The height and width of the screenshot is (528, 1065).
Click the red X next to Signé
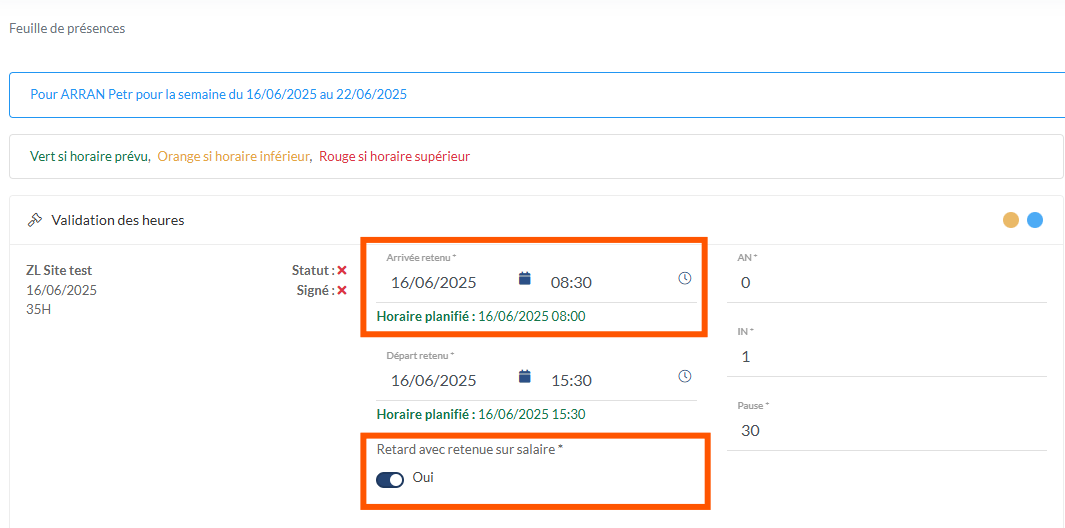[342, 291]
